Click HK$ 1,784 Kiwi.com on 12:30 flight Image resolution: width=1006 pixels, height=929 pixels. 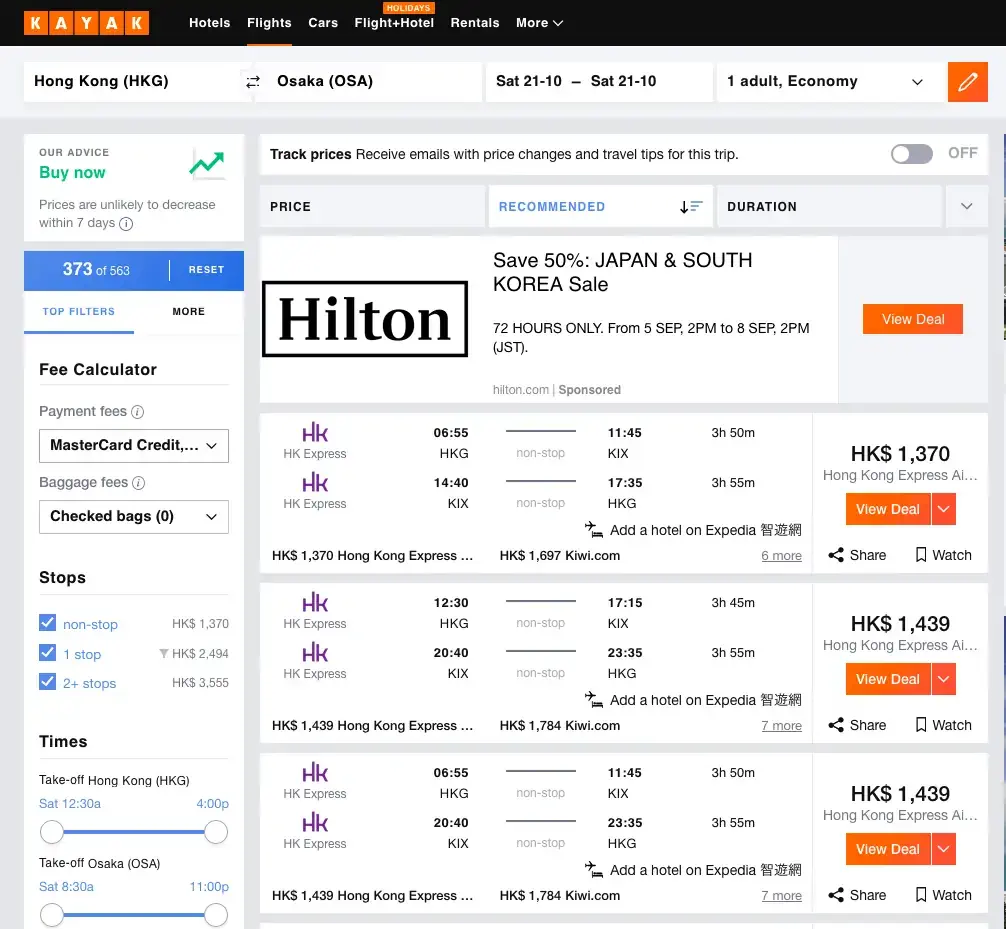560,726
